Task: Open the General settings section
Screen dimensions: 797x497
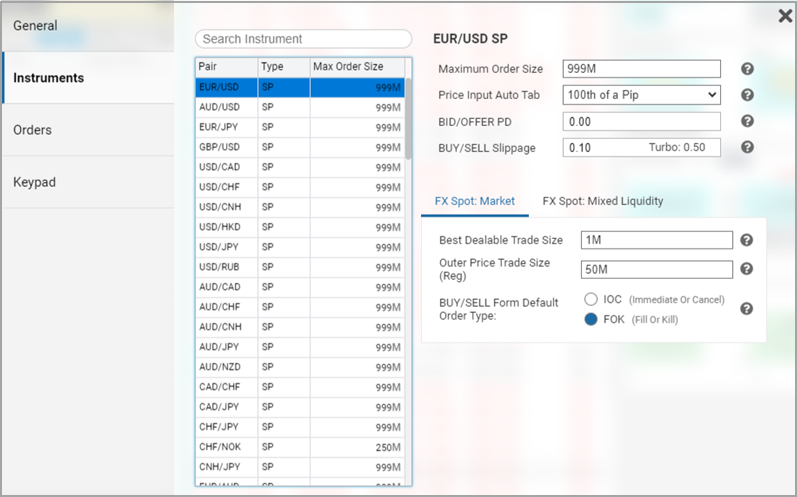Action: pyautogui.click(x=87, y=26)
